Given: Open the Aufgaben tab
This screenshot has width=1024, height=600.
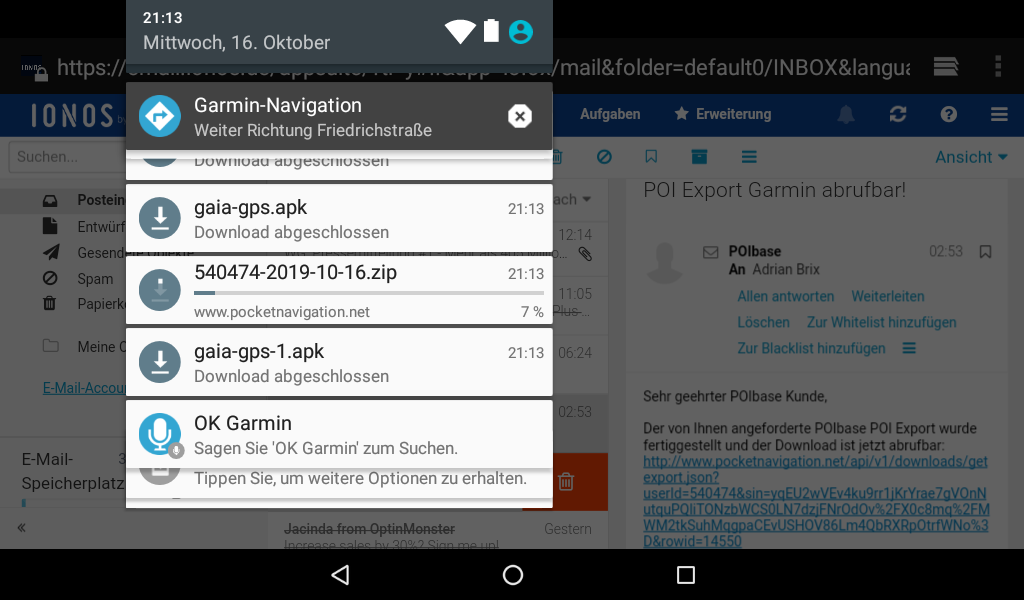Looking at the screenshot, I should pos(610,114).
